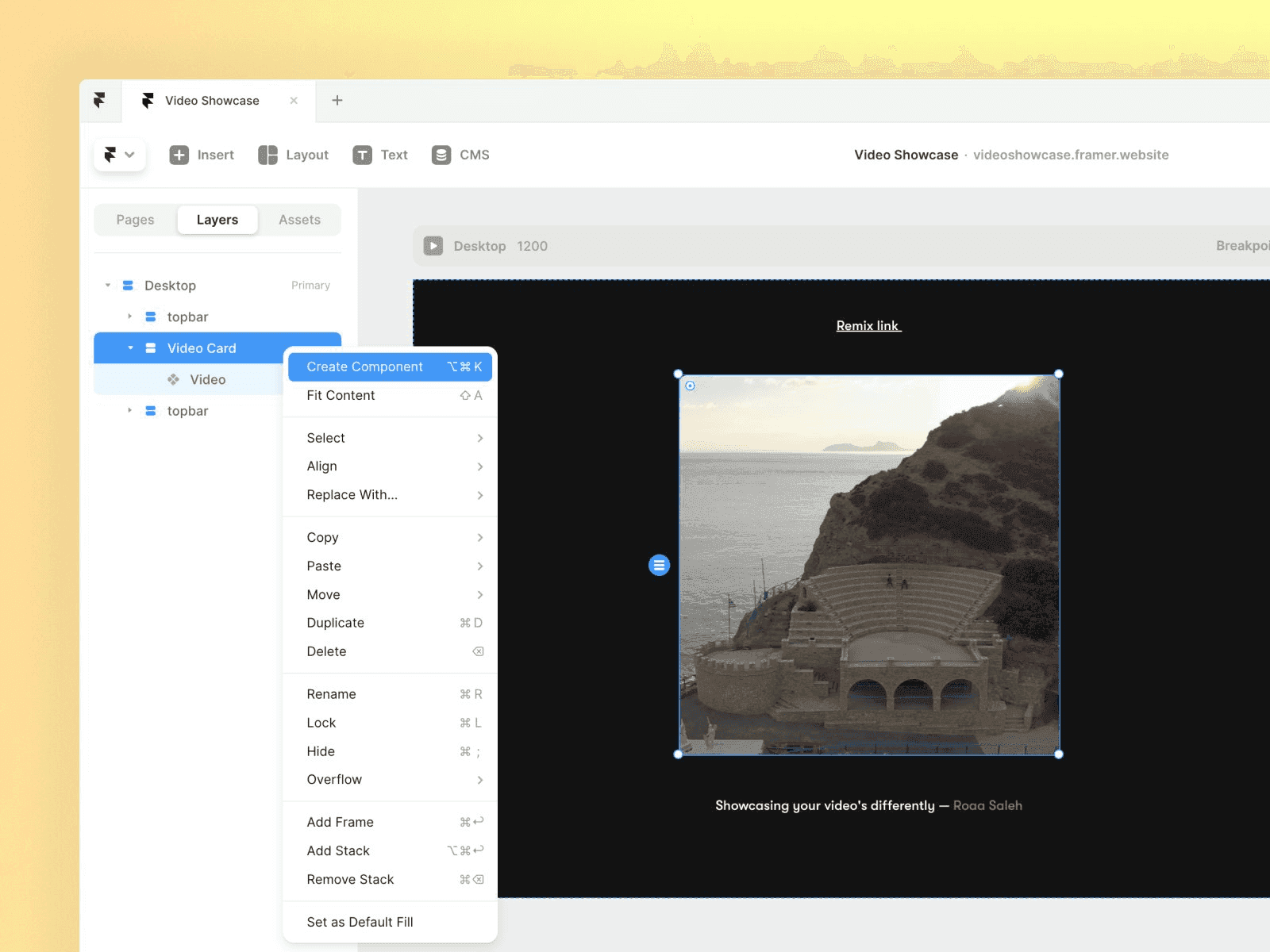This screenshot has height=952, width=1270.
Task: Open the Layout tool icon
Action: pos(267,155)
